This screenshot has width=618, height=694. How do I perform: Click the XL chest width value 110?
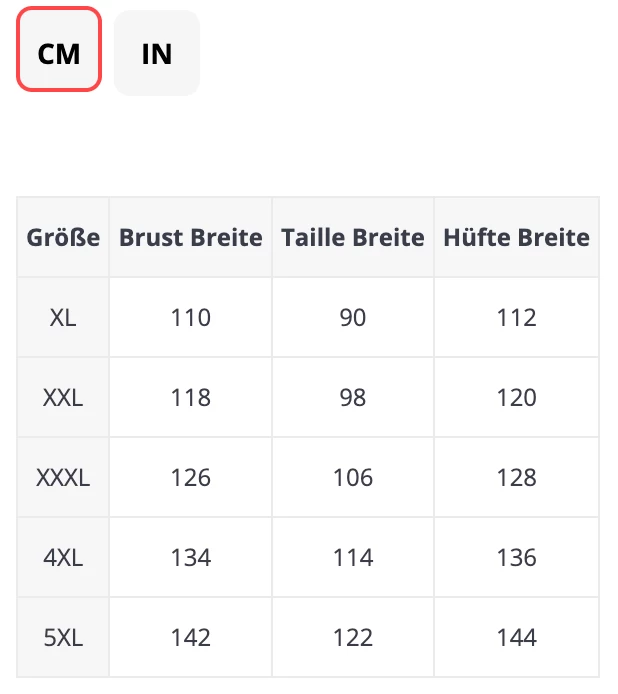point(191,318)
